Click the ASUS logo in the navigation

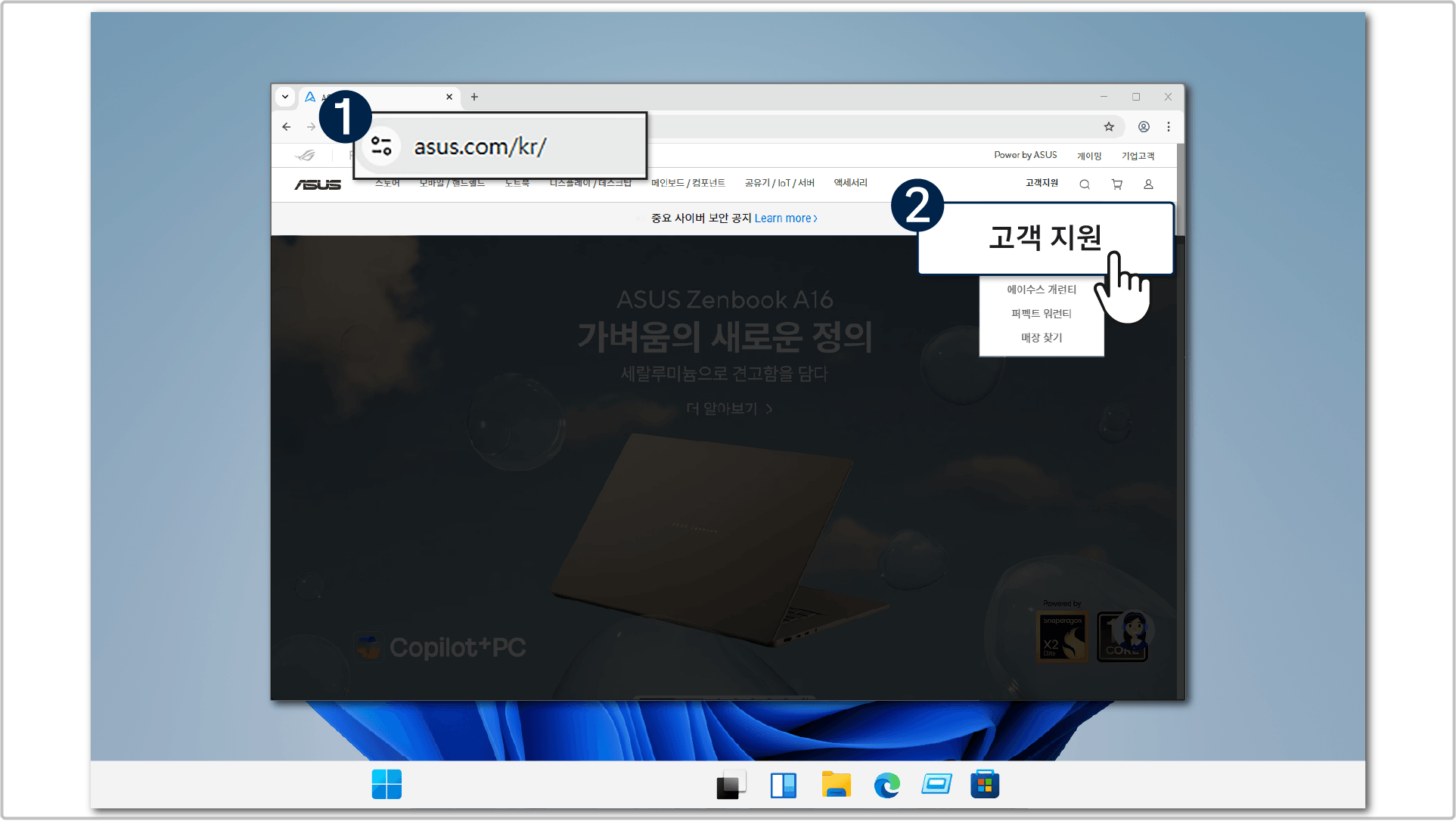[318, 184]
